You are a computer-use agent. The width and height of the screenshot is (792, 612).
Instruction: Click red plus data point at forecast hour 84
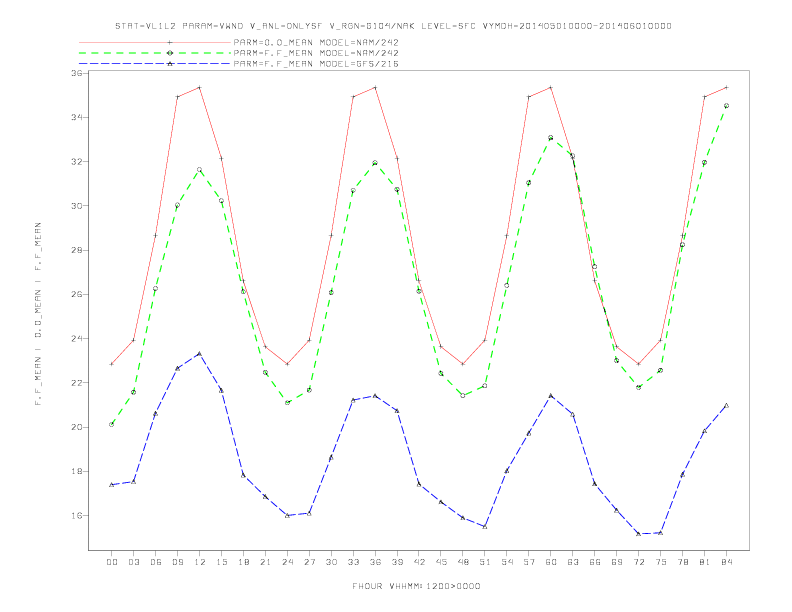pyautogui.click(x=726, y=87)
